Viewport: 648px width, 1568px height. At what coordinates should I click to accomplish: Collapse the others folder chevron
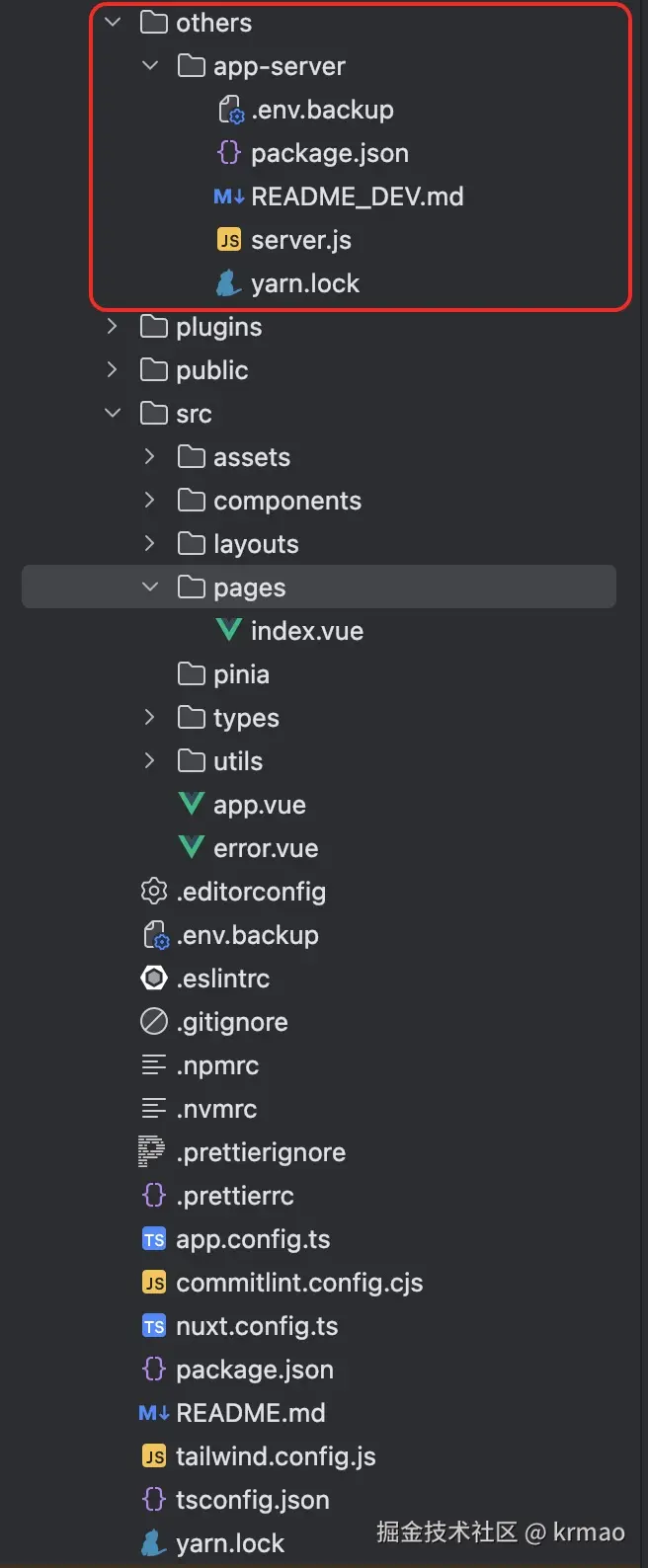click(x=113, y=23)
